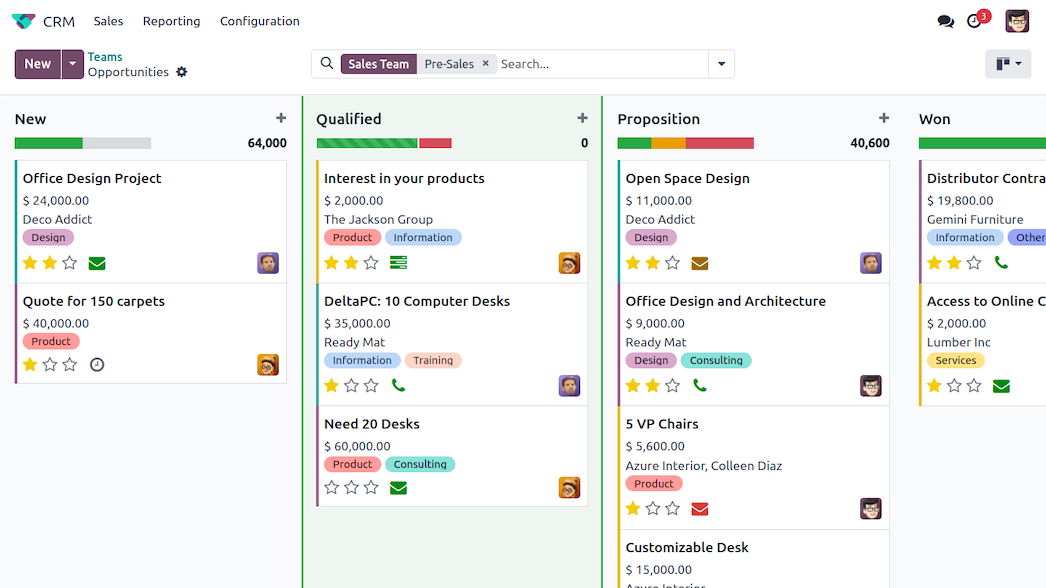Open the Discuss conversations icon
This screenshot has height=588, width=1046.
945,21
